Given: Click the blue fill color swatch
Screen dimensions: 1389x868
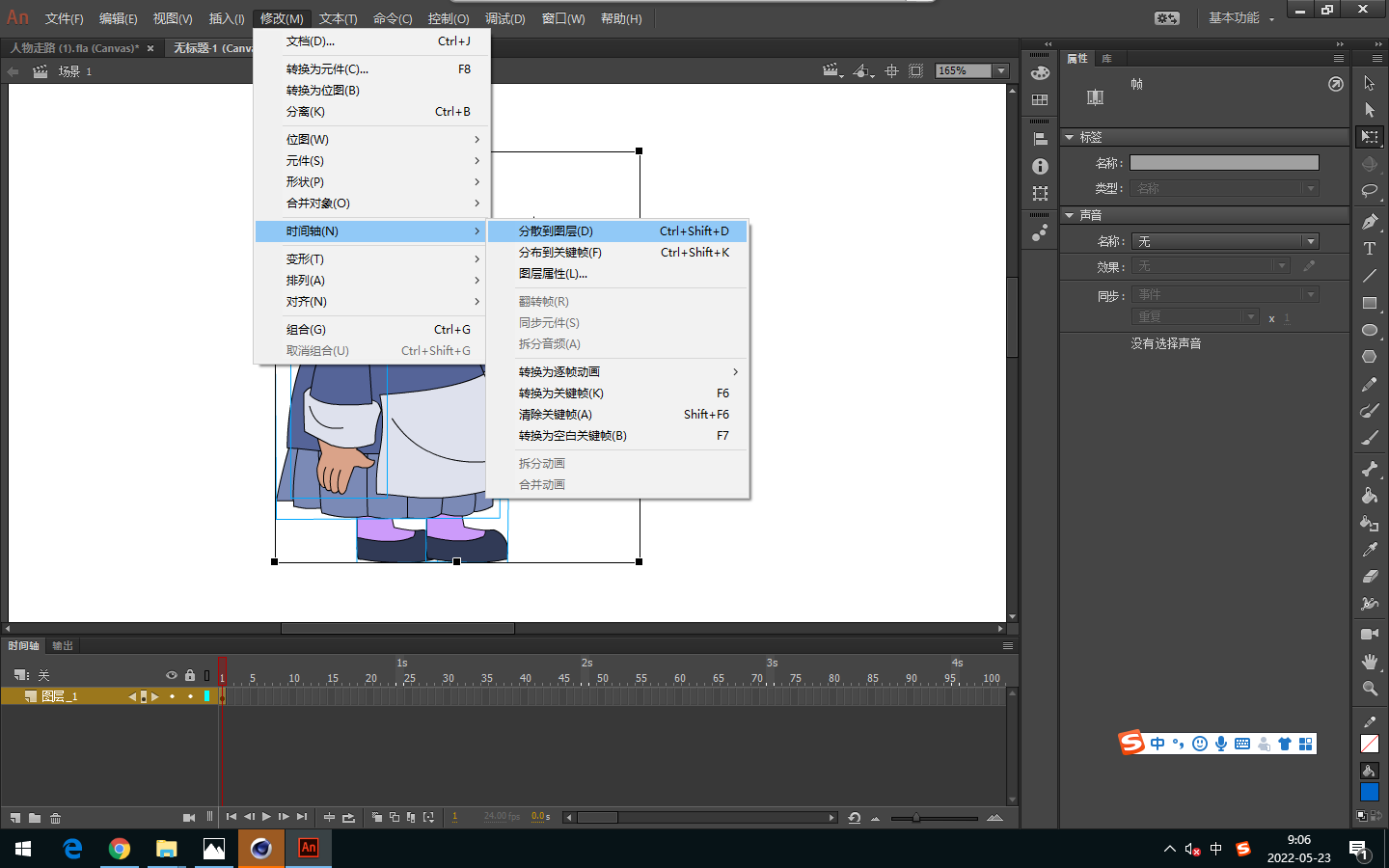Looking at the screenshot, I should (1369, 792).
